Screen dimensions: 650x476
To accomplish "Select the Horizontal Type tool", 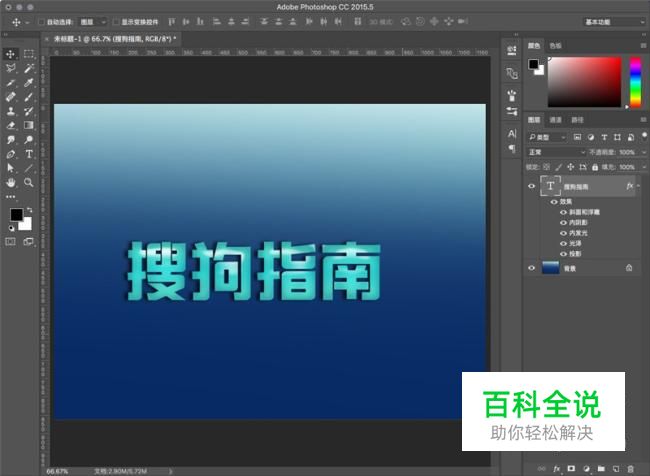I will click(29, 154).
